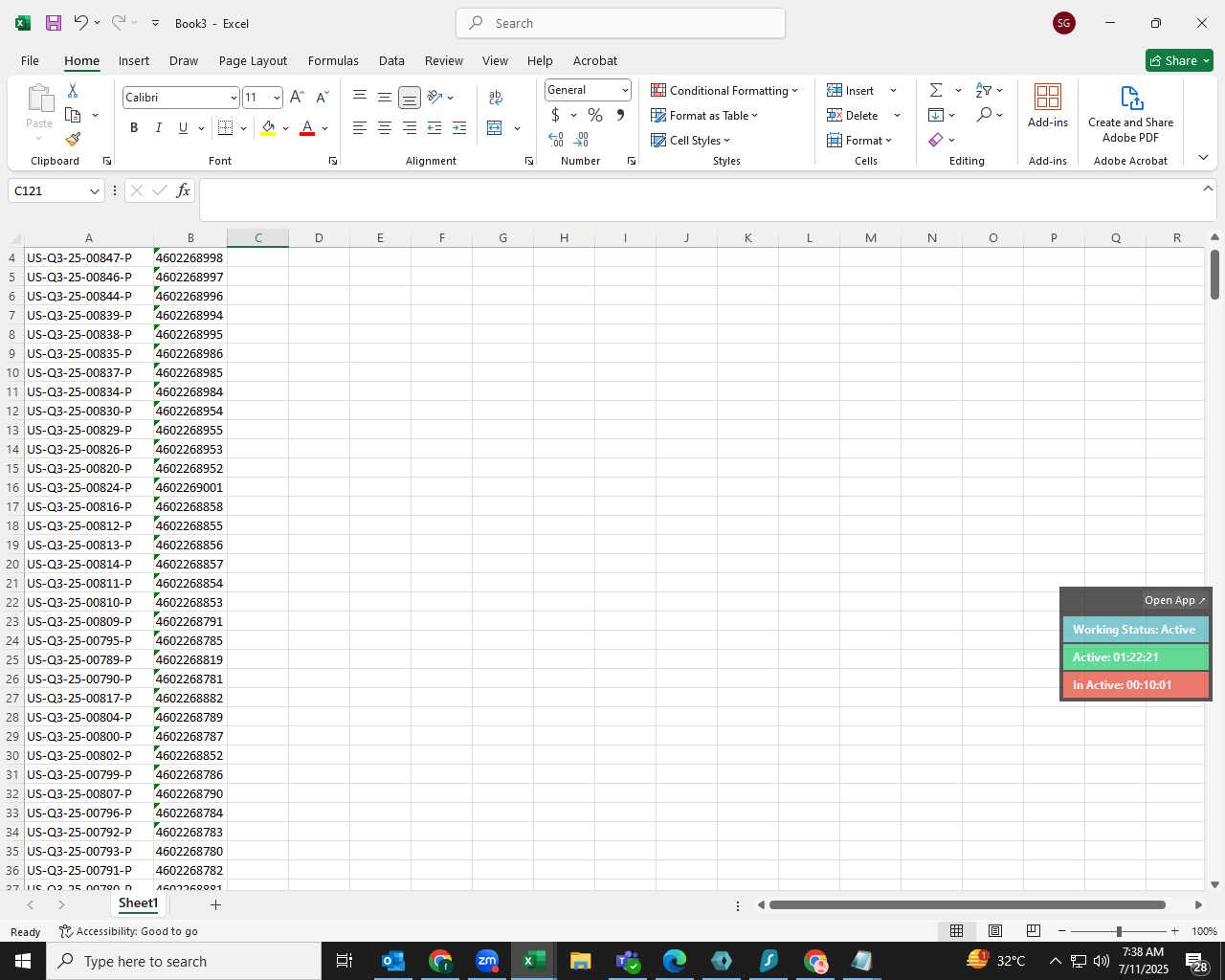
Task: Toggle Middle Align
Action: tap(385, 97)
